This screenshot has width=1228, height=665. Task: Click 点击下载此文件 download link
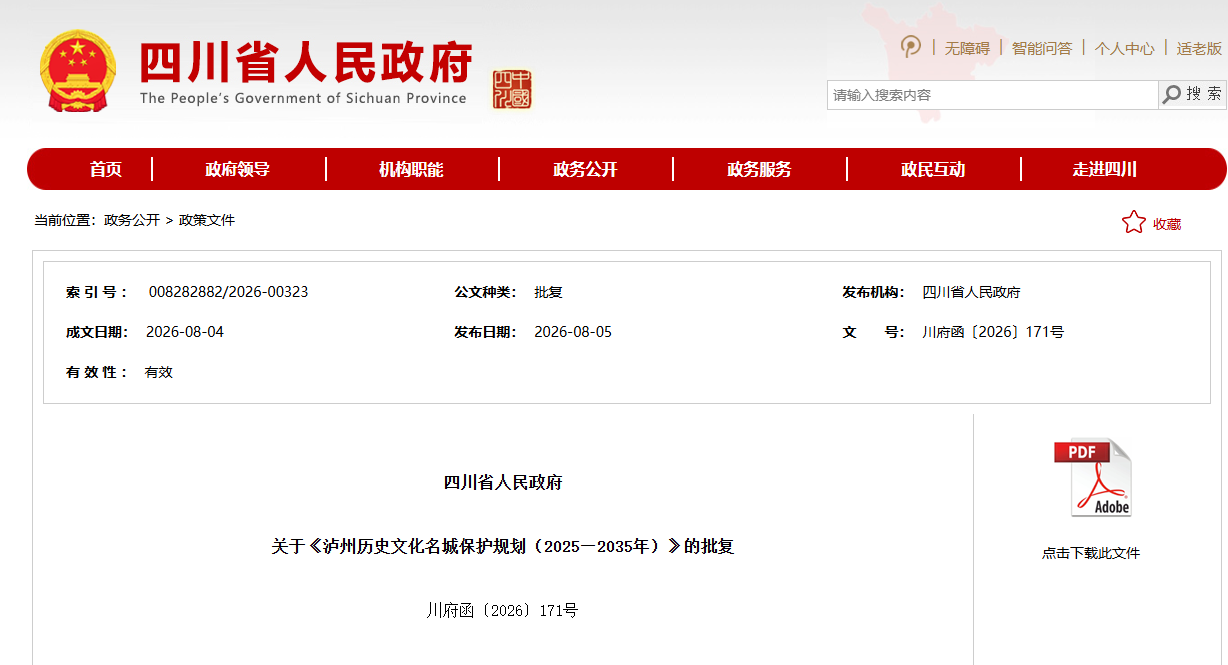(1091, 553)
